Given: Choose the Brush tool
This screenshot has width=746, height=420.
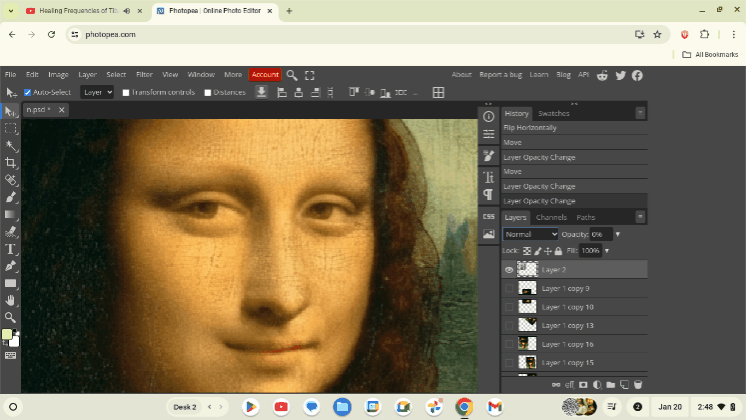Looking at the screenshot, I should click(11, 197).
